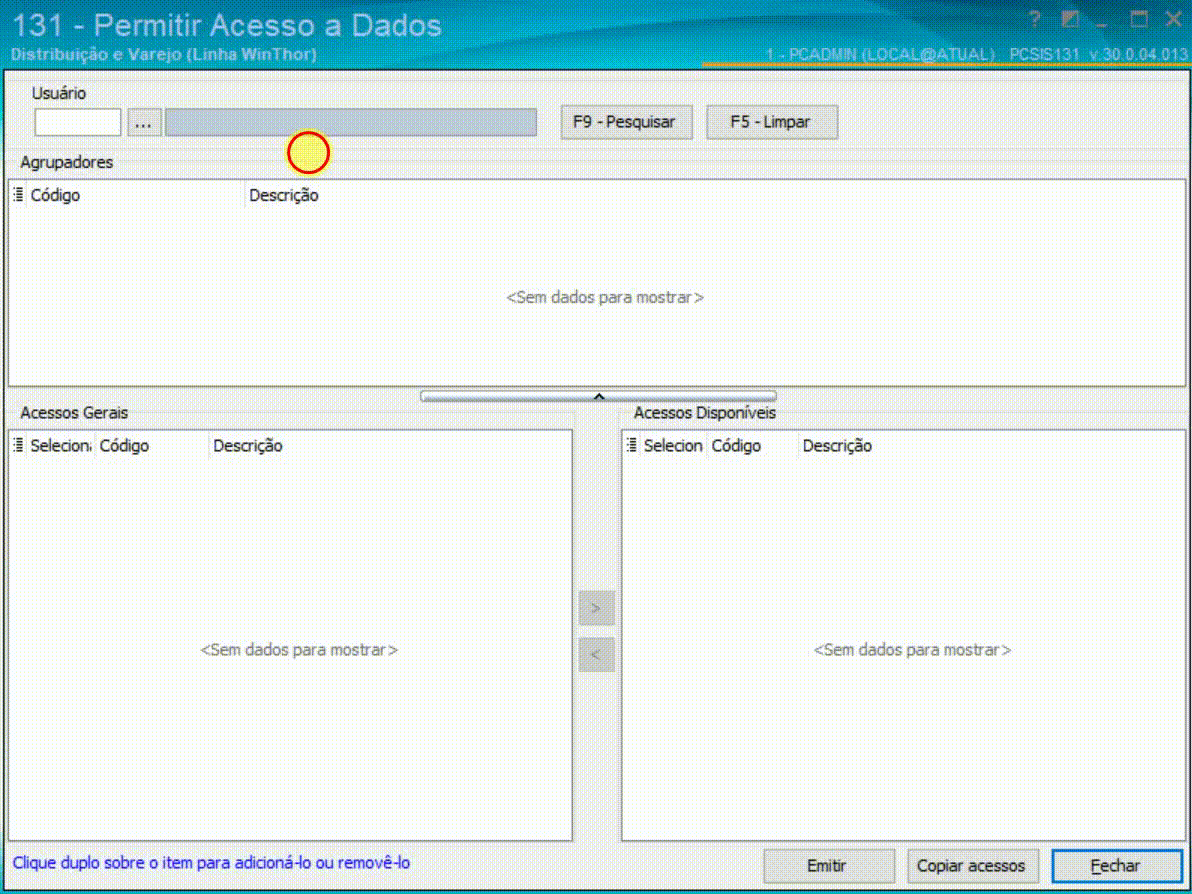Open Acessos Disponíveis grid column chooser icon
The height and width of the screenshot is (894, 1192).
(632, 445)
